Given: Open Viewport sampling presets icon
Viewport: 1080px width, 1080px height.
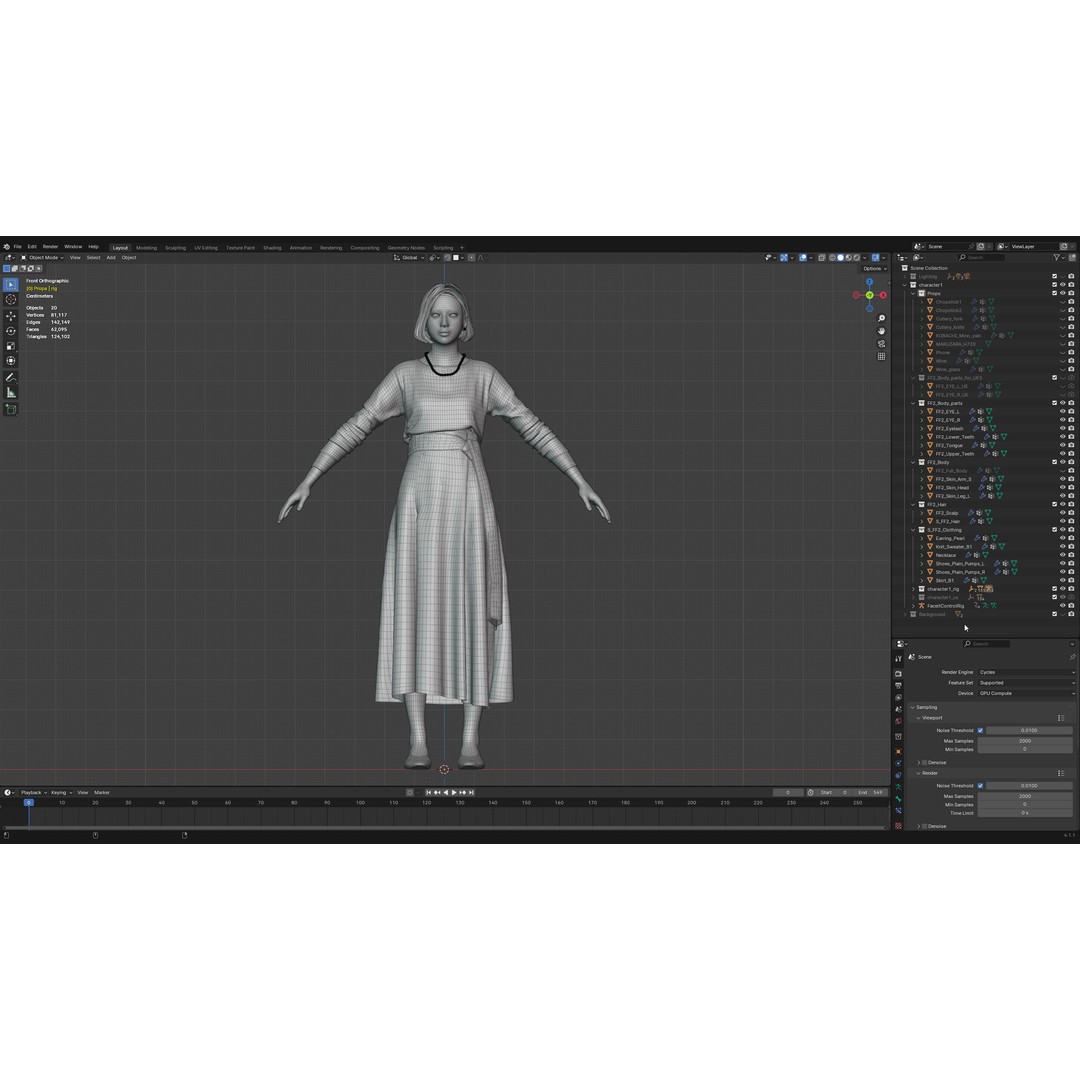Looking at the screenshot, I should (1061, 718).
